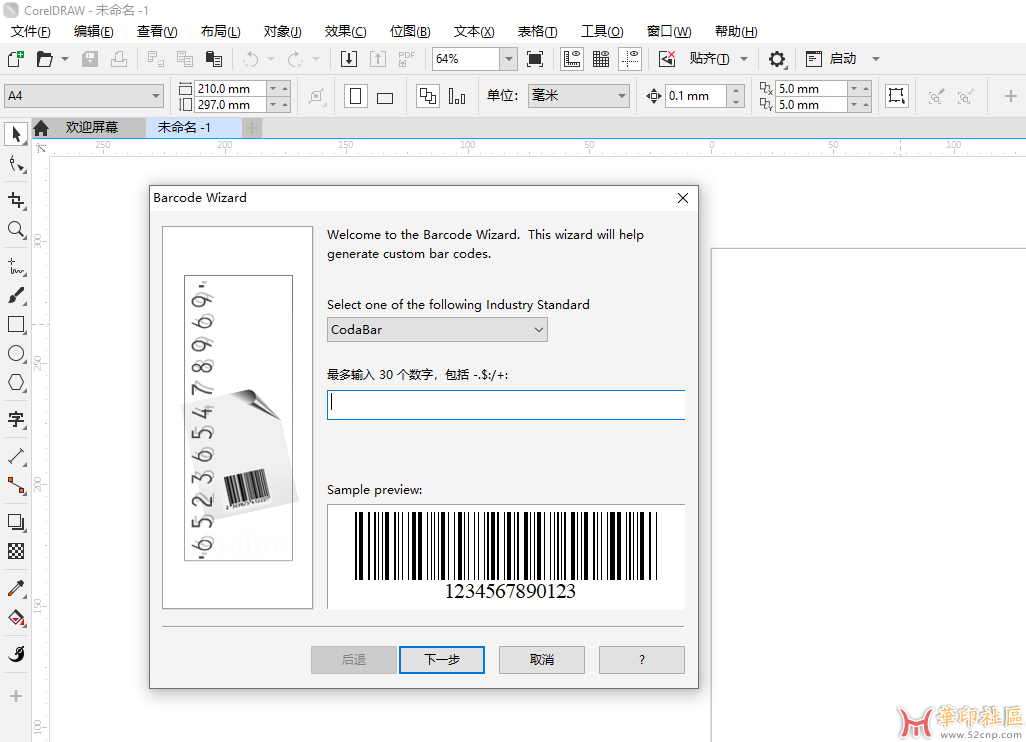Select the Pick tool arrow

16,133
